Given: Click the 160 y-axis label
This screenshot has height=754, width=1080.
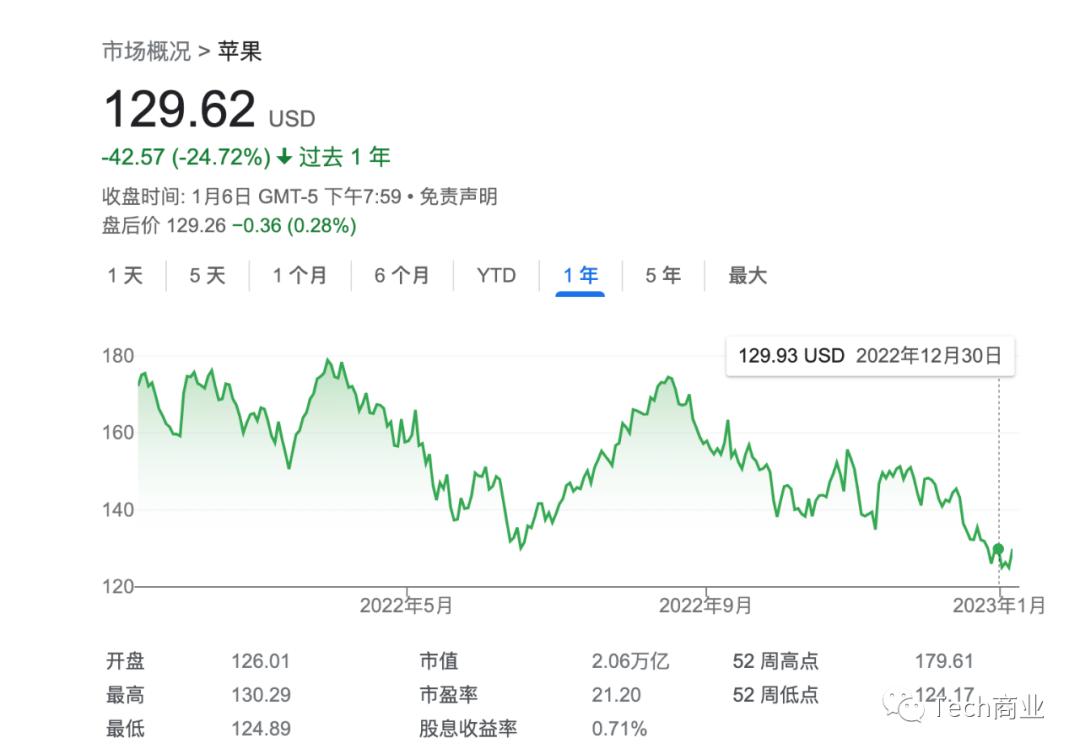Looking at the screenshot, I should click(x=118, y=432).
